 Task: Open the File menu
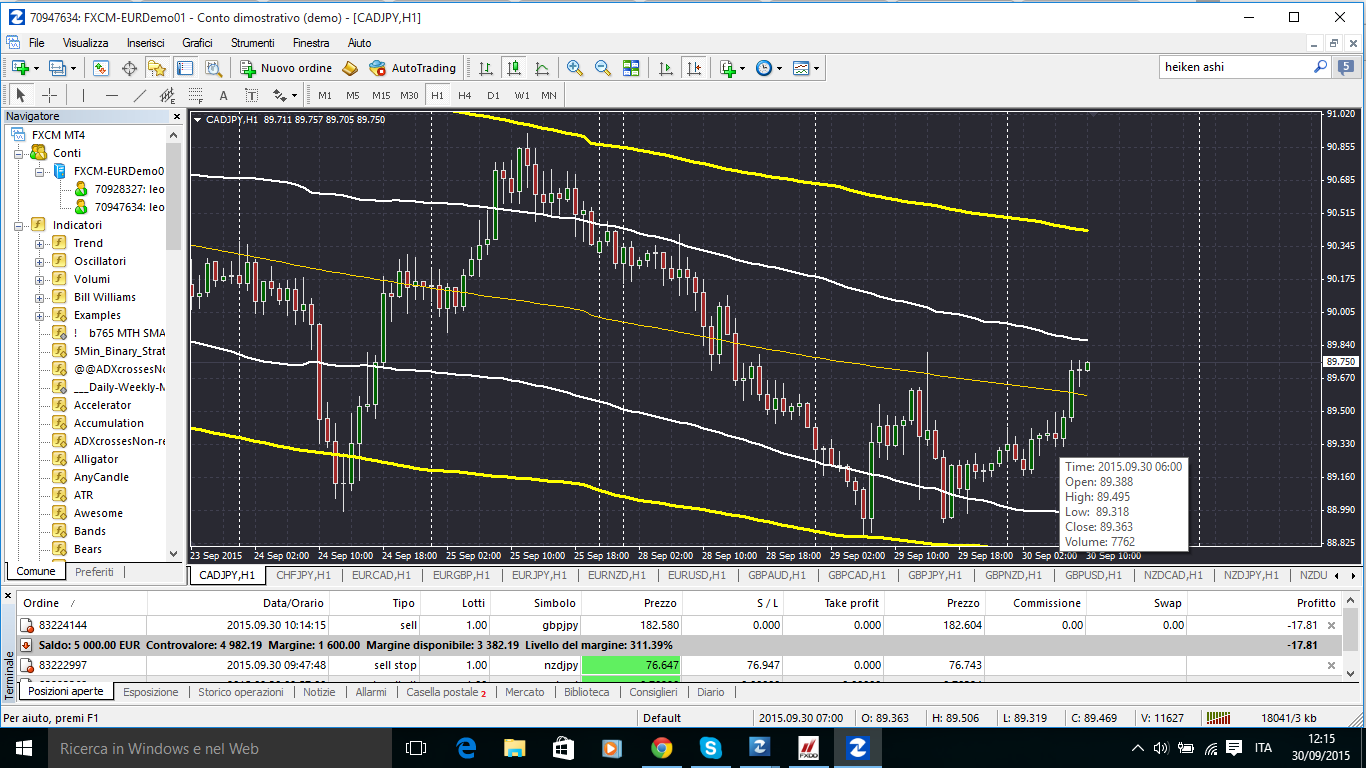pos(37,43)
